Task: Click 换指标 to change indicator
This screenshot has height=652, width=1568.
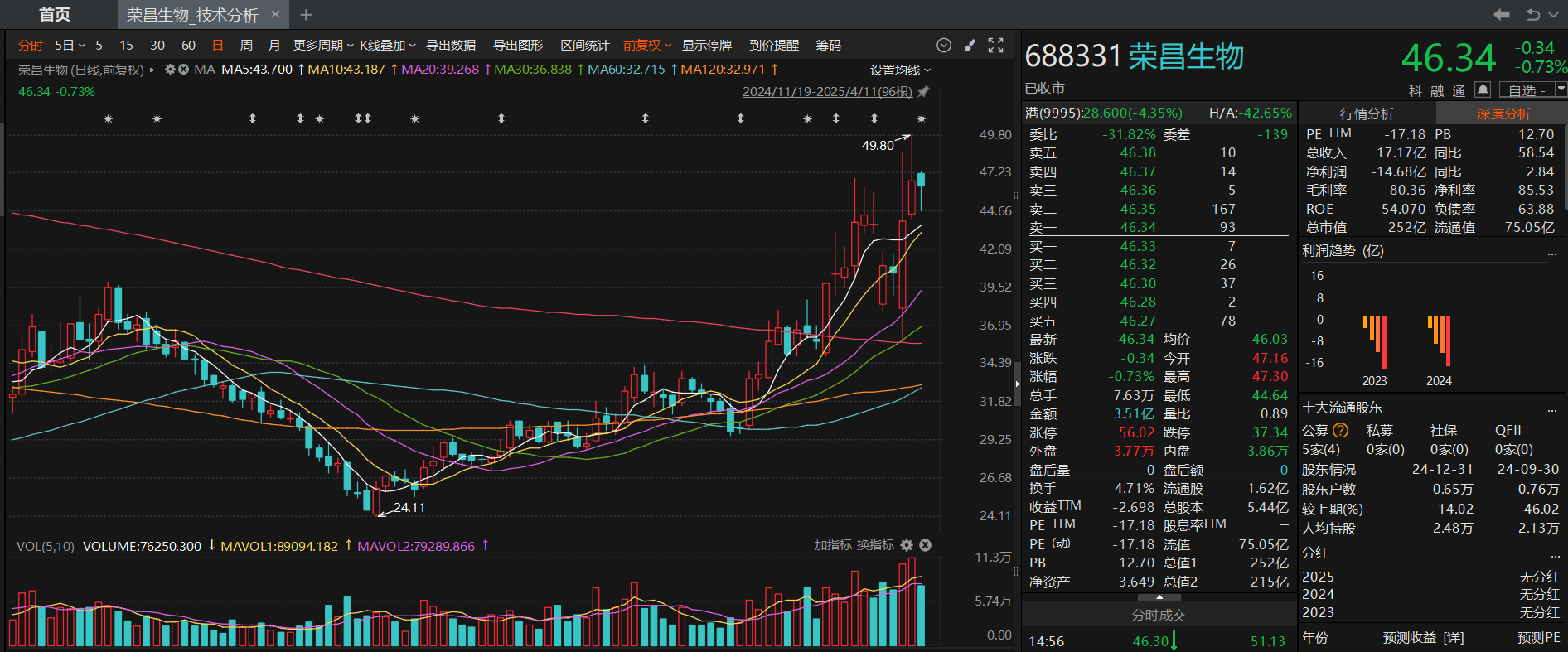Action: point(875,544)
